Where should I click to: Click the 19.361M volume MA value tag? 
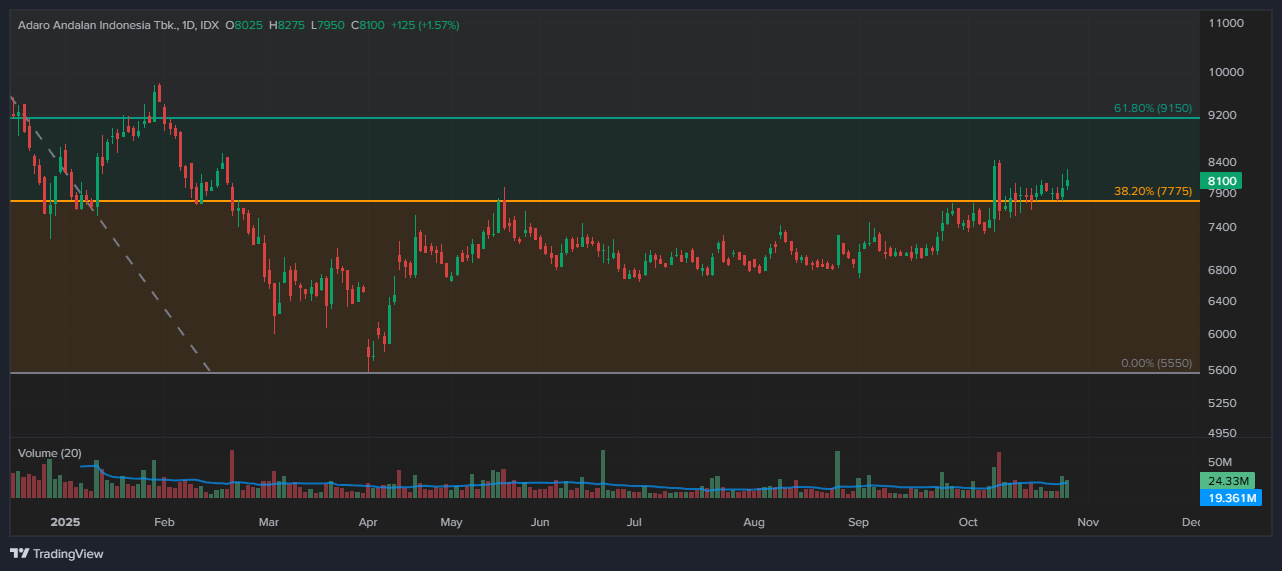click(x=1229, y=497)
